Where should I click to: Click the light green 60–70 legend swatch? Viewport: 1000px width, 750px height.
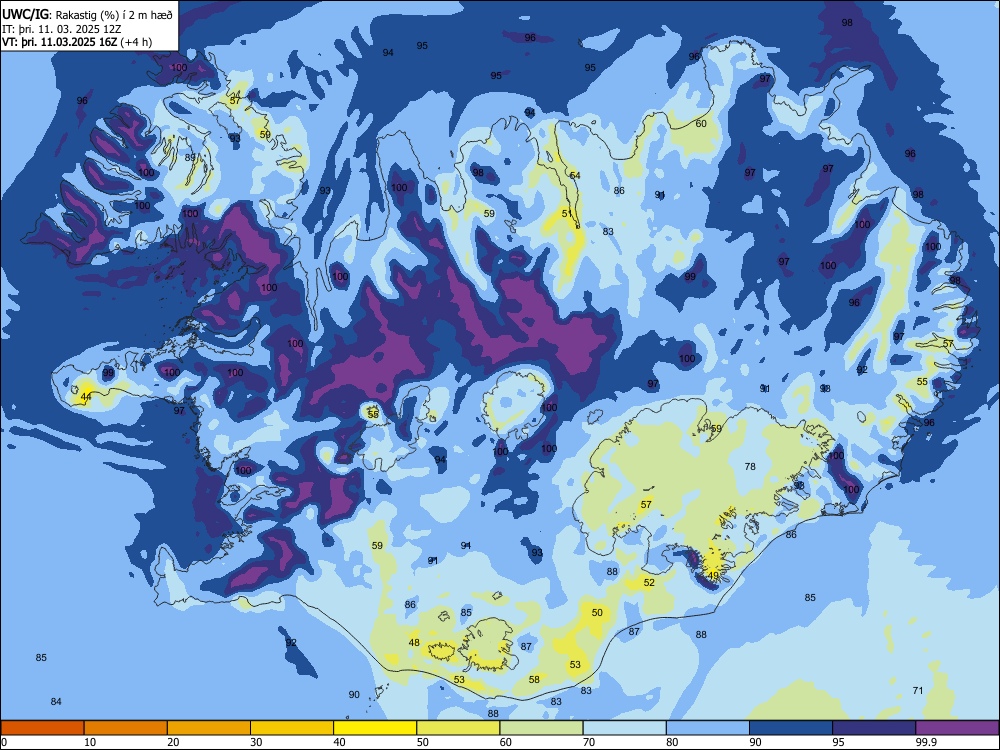point(541,728)
